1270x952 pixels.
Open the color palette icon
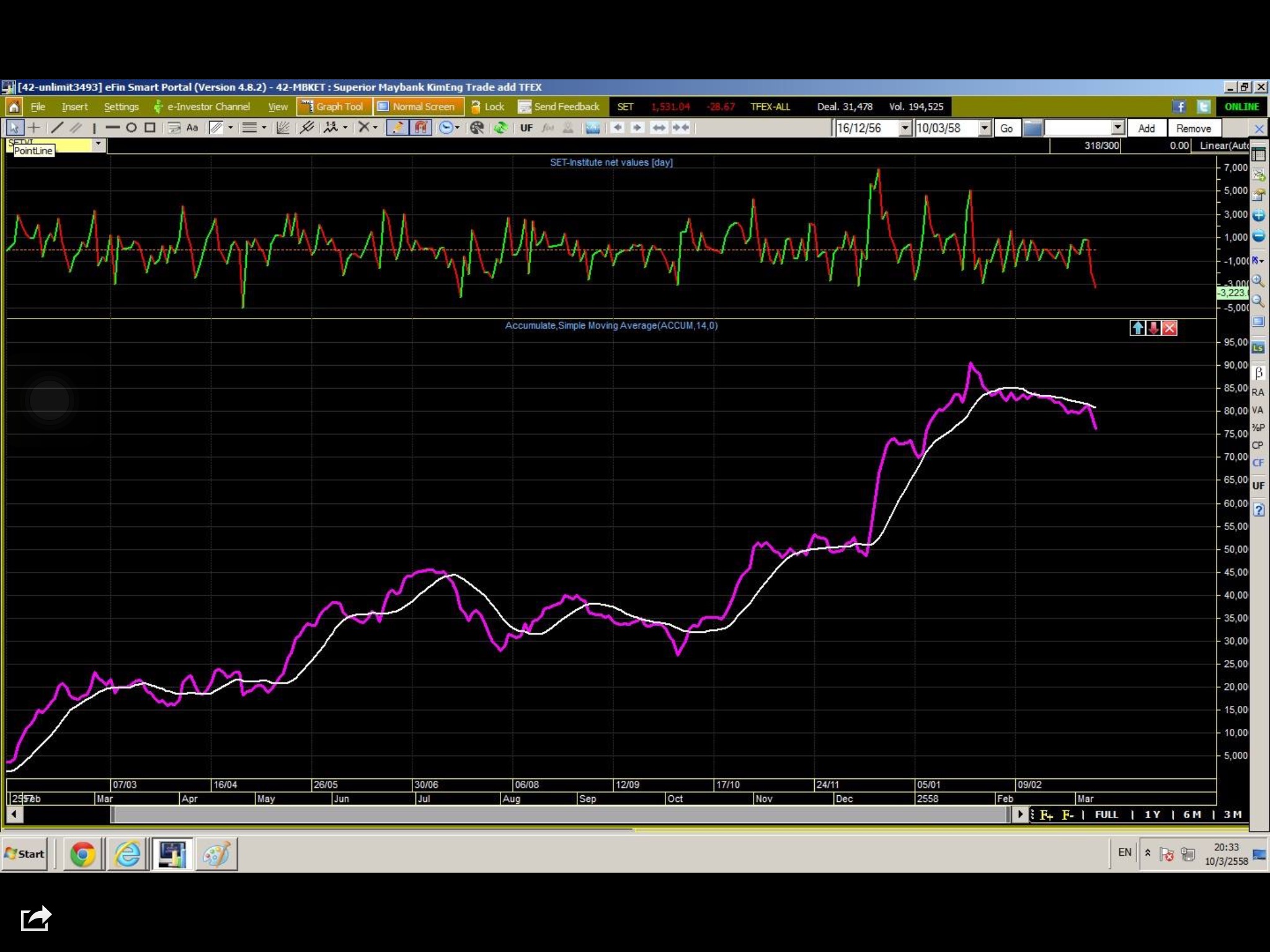click(x=477, y=128)
